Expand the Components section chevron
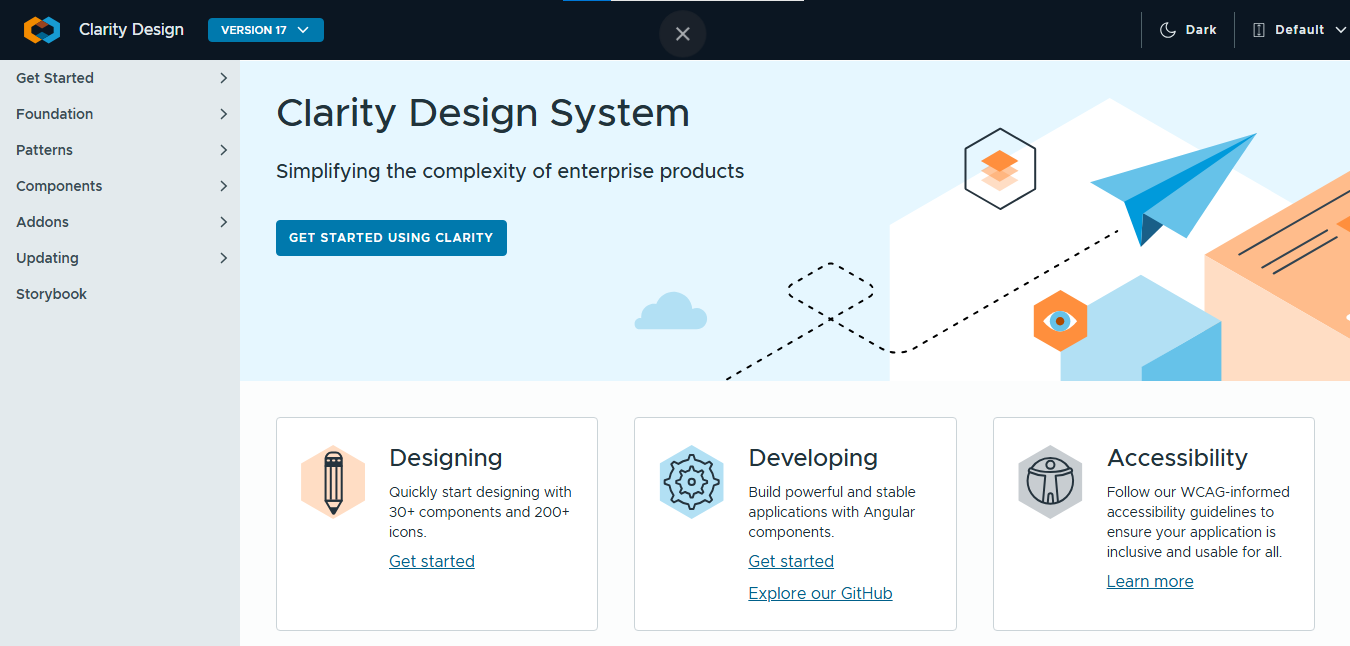Screen dimensions: 1350x646 223,186
